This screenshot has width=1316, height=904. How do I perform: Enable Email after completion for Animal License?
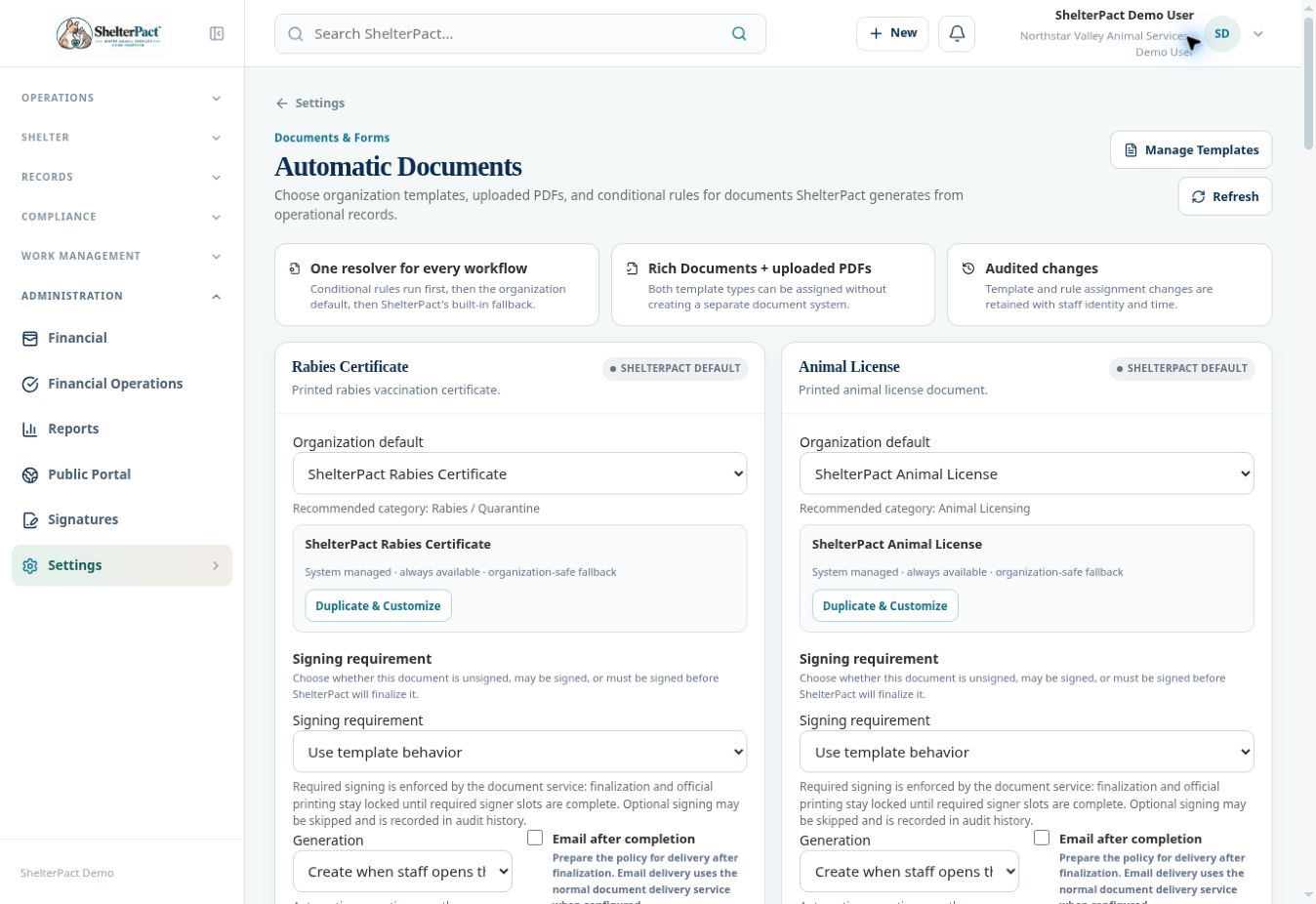(1042, 838)
